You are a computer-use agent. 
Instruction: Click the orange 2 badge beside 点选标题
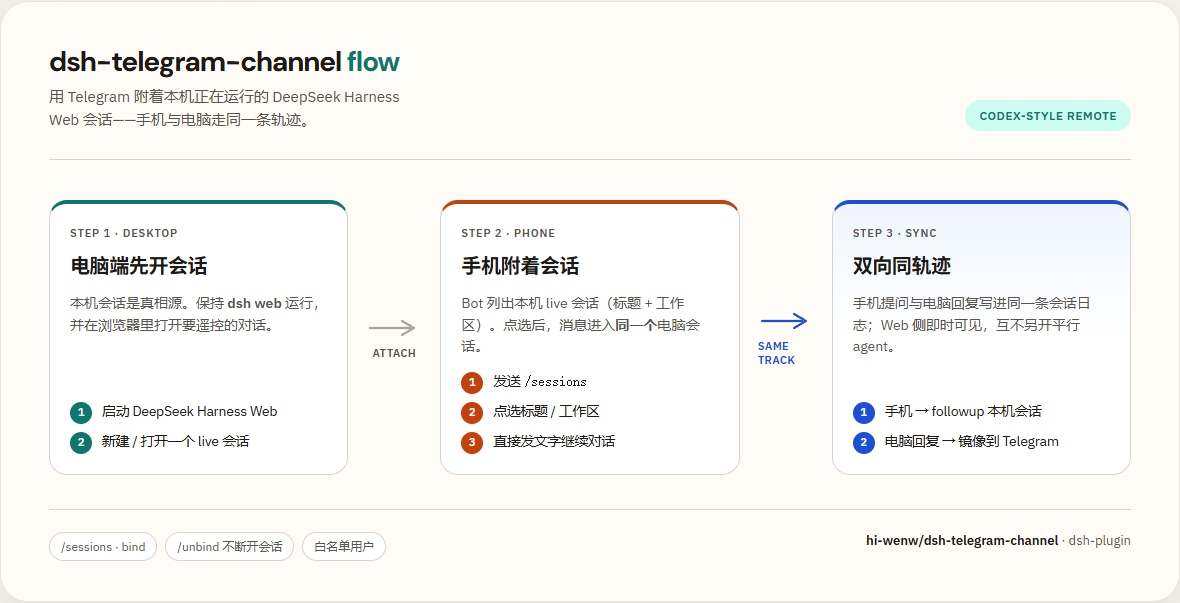[472, 412]
